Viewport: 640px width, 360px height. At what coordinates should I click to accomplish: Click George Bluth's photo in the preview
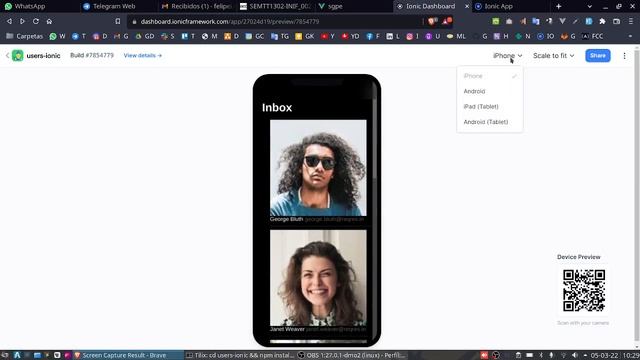tap(318, 168)
